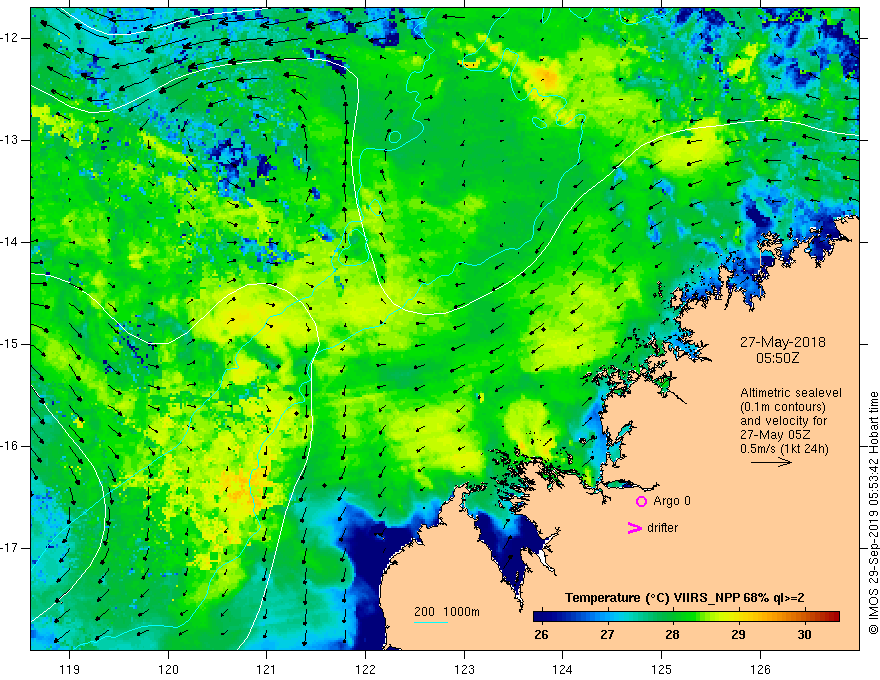
Task: Click the colorbar tick label 29
Action: [739, 635]
